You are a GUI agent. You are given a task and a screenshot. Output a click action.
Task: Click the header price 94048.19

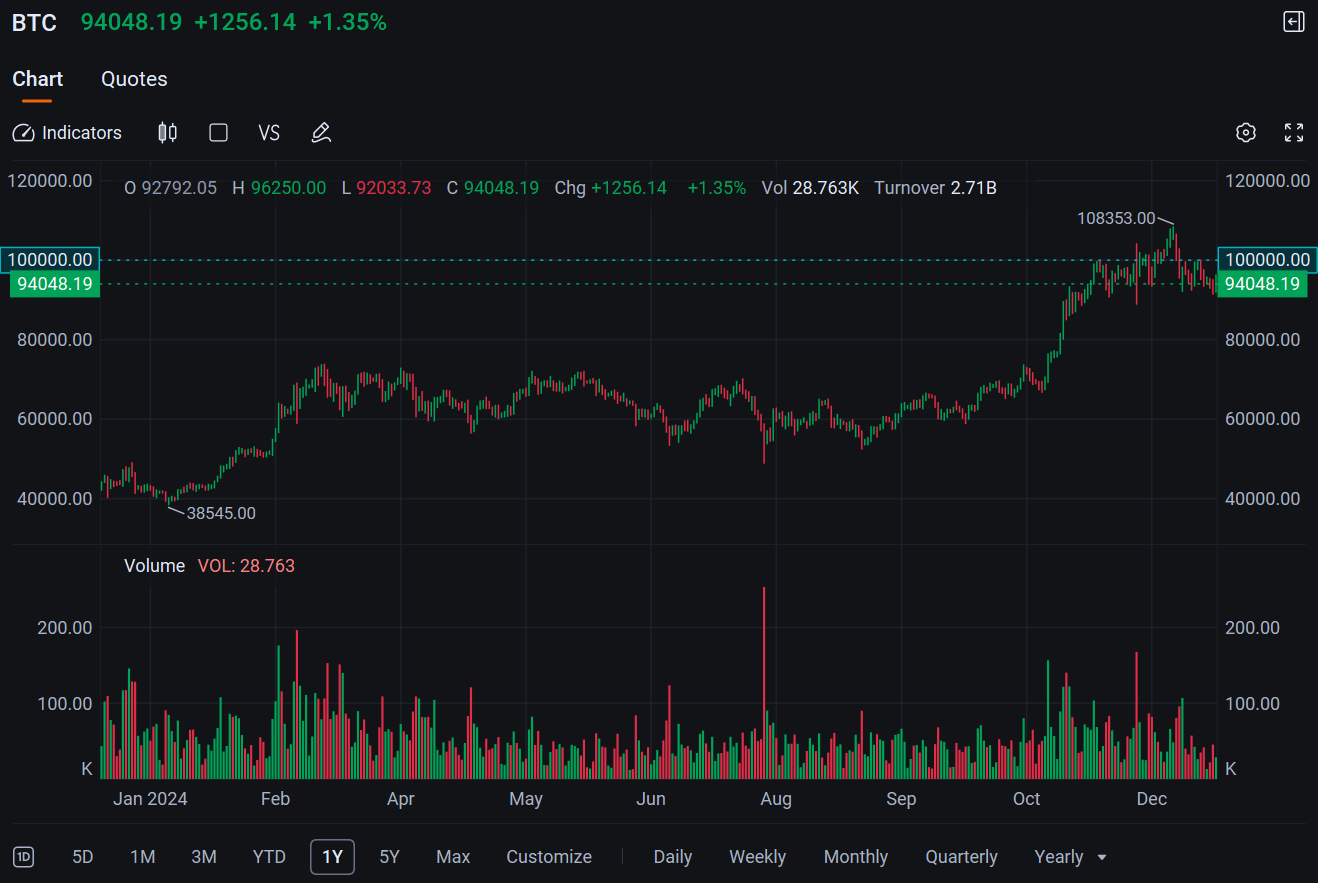131,22
